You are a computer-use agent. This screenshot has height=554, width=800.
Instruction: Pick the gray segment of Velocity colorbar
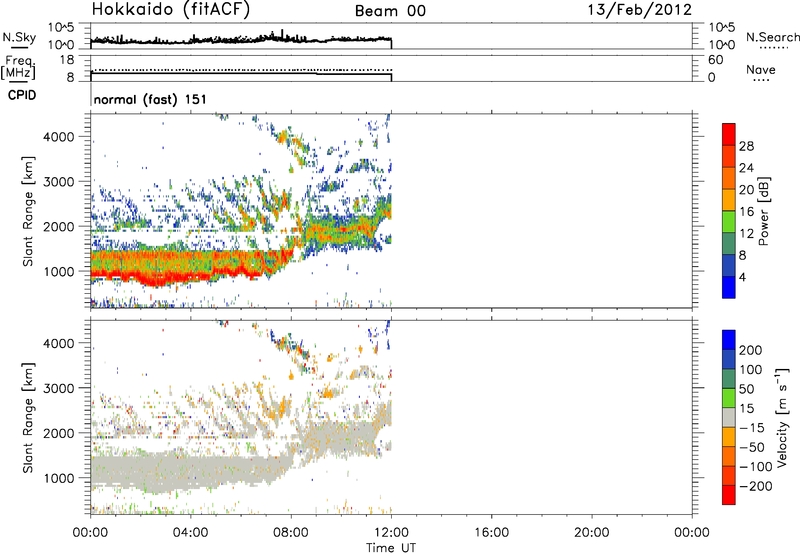729,417
